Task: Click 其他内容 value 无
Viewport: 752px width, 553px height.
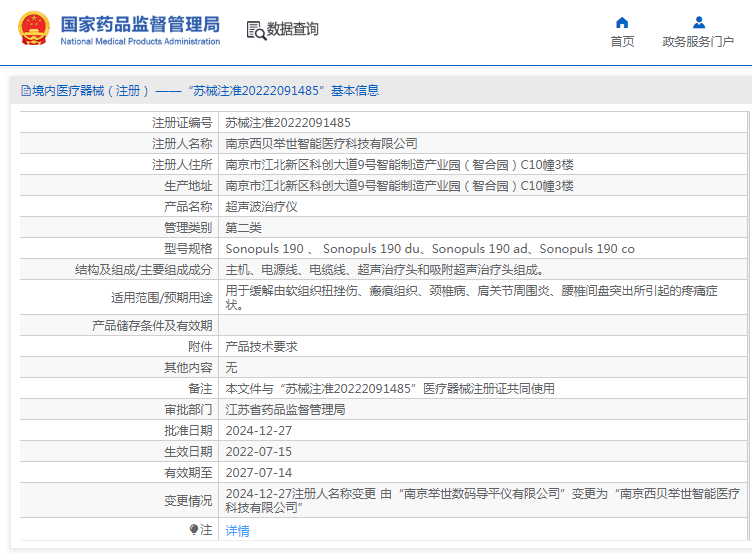Action: click(x=232, y=367)
